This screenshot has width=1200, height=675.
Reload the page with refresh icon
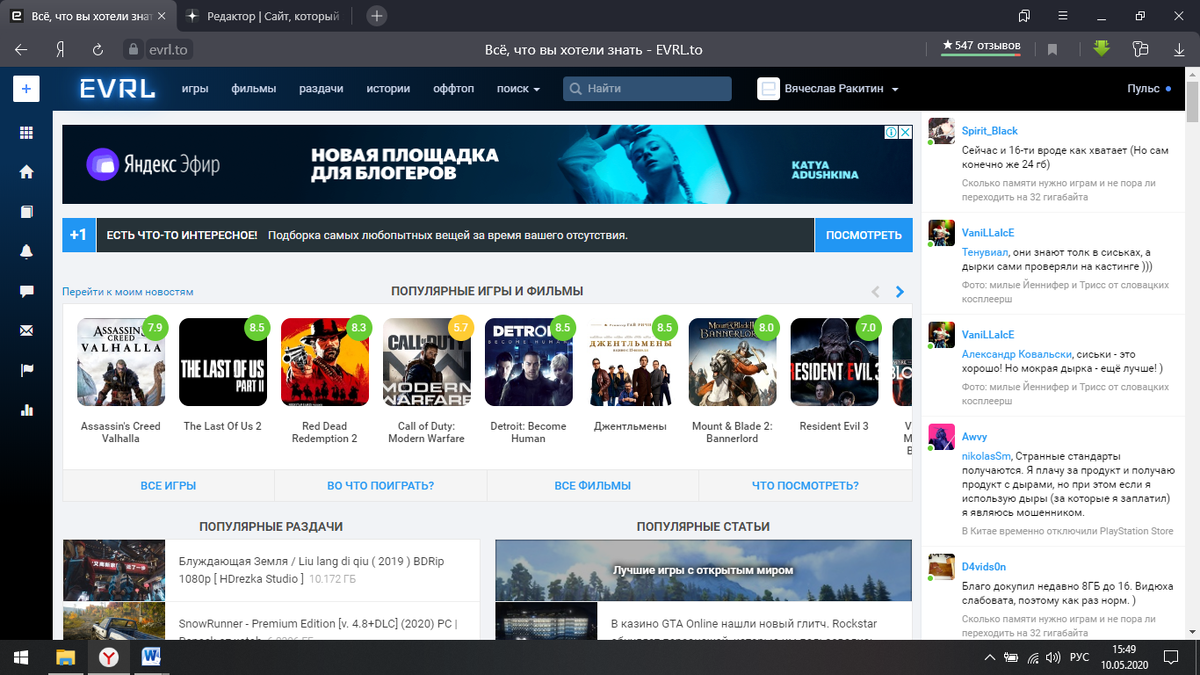[x=98, y=49]
